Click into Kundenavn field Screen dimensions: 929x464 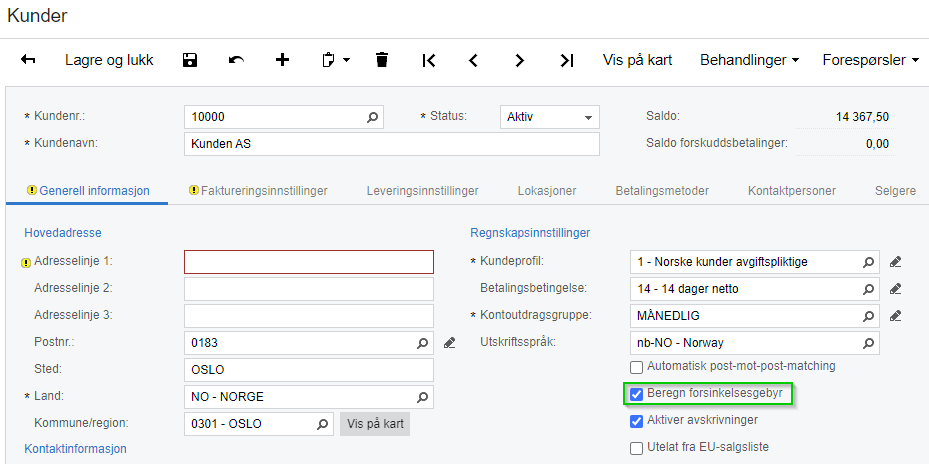point(392,144)
